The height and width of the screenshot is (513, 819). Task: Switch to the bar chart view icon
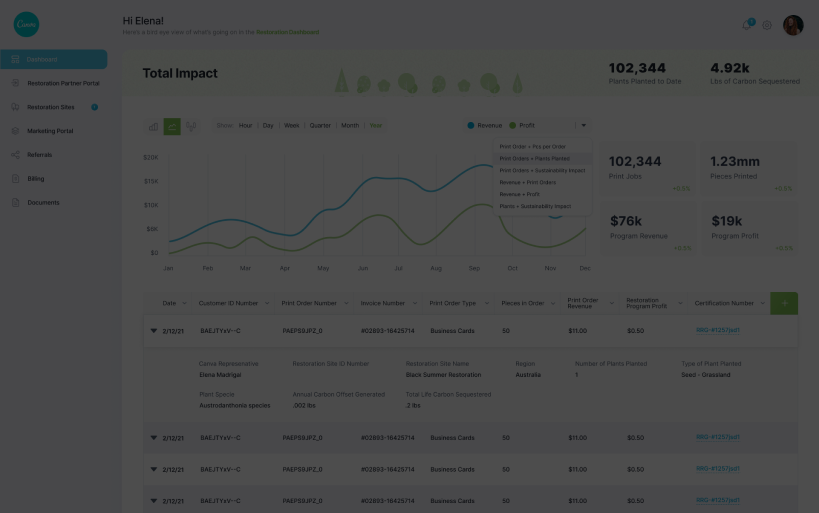[x=153, y=126]
